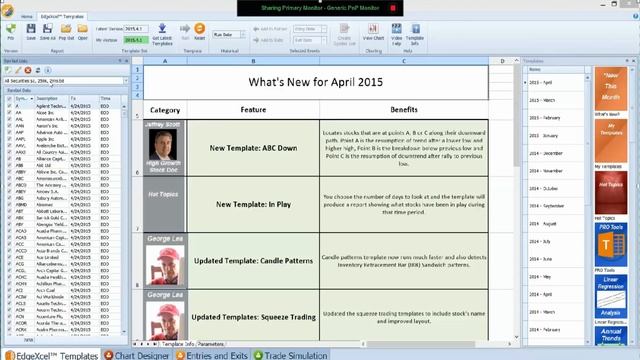This screenshot has width=640, height=360.
Task: Open the Chart Designer bottom tab
Action: [x=136, y=355]
